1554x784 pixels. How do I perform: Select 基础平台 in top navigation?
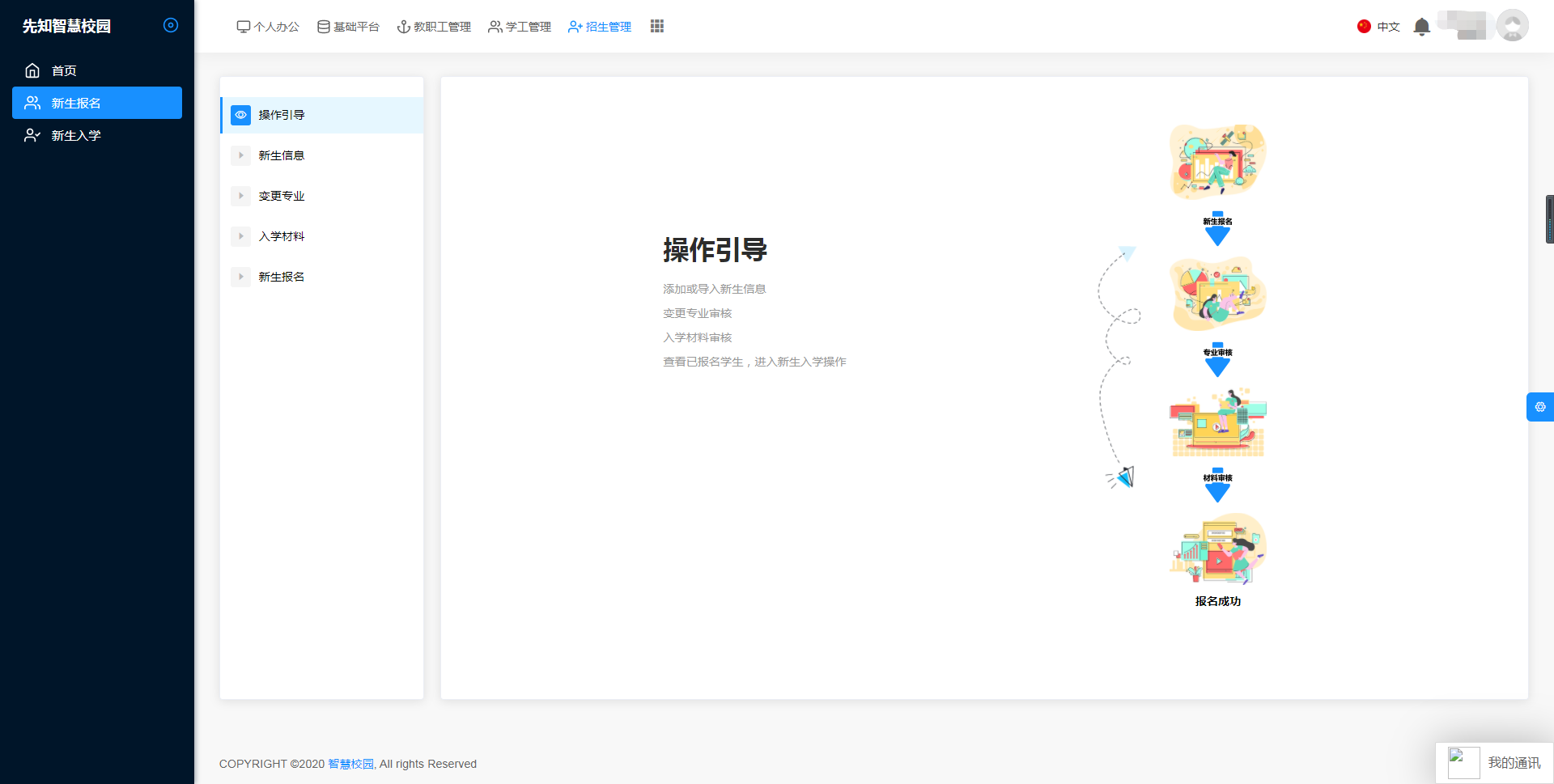[x=348, y=27]
